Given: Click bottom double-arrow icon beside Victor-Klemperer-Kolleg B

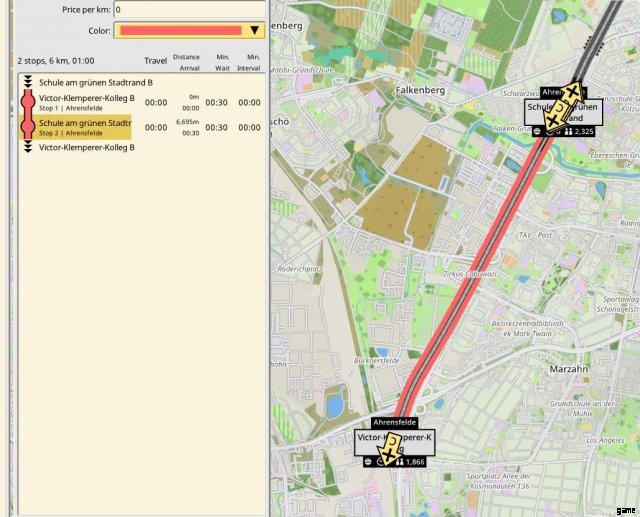Looking at the screenshot, I should pos(28,148).
